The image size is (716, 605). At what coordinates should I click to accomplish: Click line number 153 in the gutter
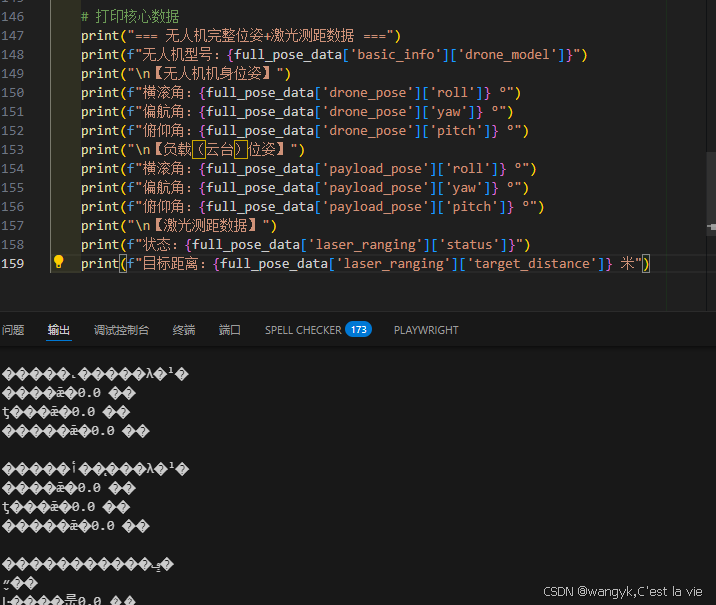click(x=13, y=150)
